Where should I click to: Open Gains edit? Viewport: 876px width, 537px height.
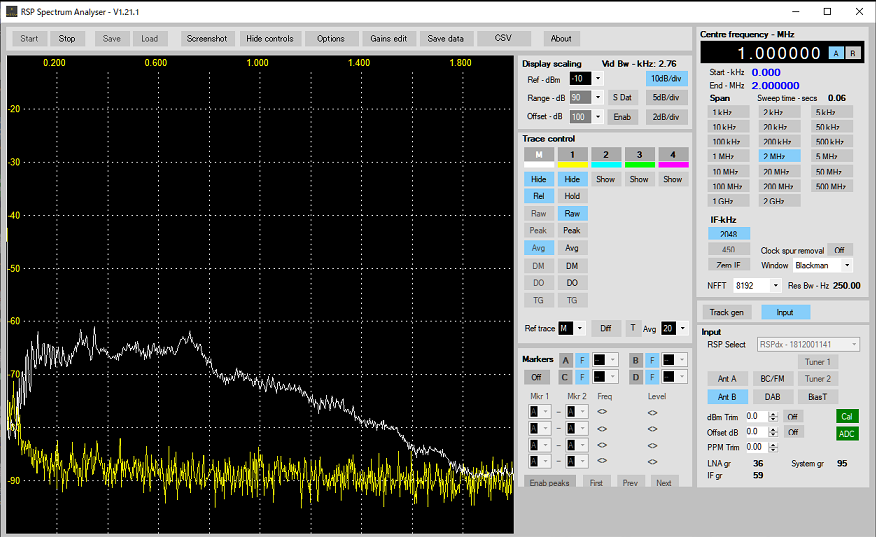click(389, 39)
